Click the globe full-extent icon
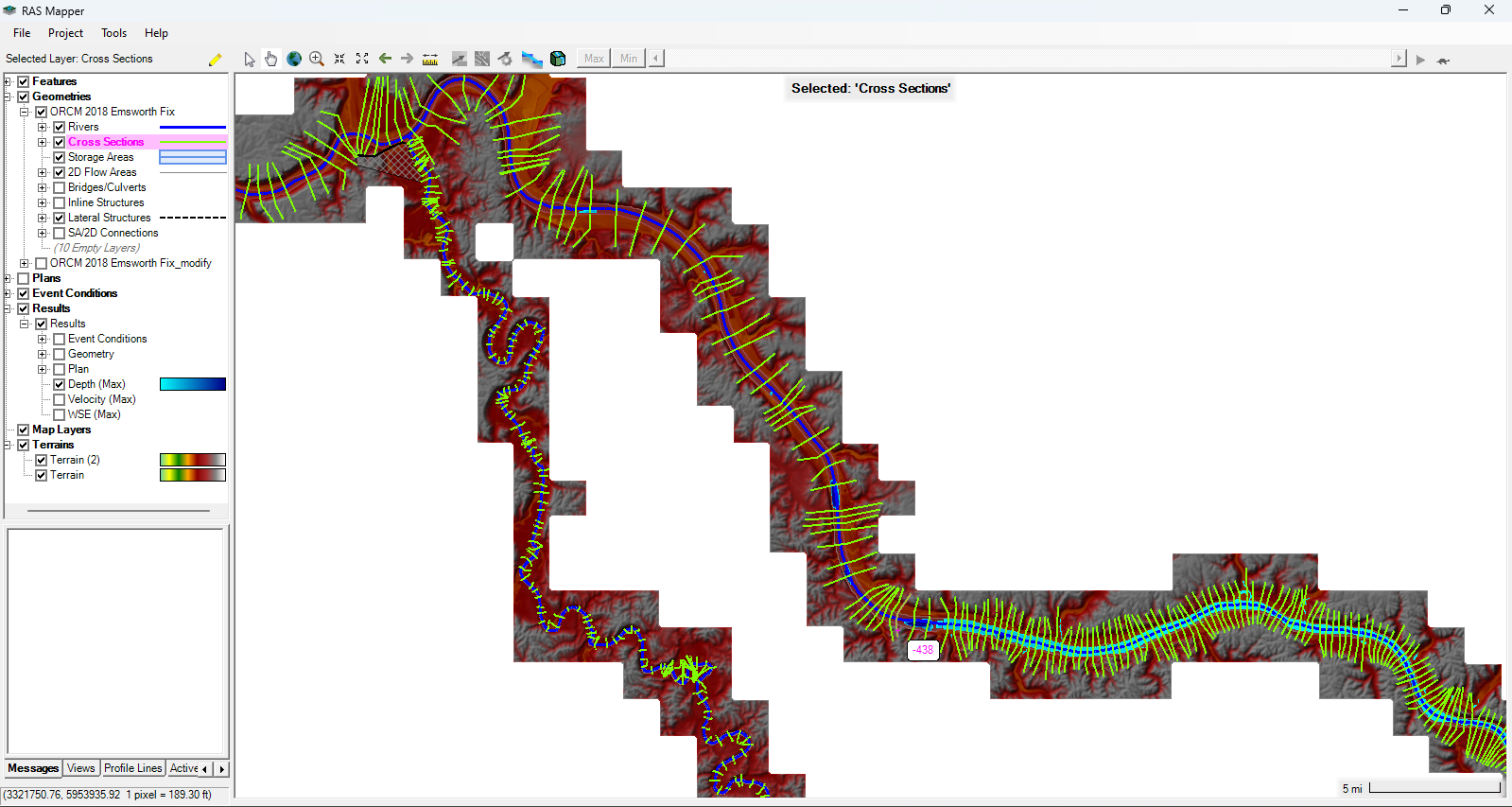The height and width of the screenshot is (807, 1512). click(294, 59)
